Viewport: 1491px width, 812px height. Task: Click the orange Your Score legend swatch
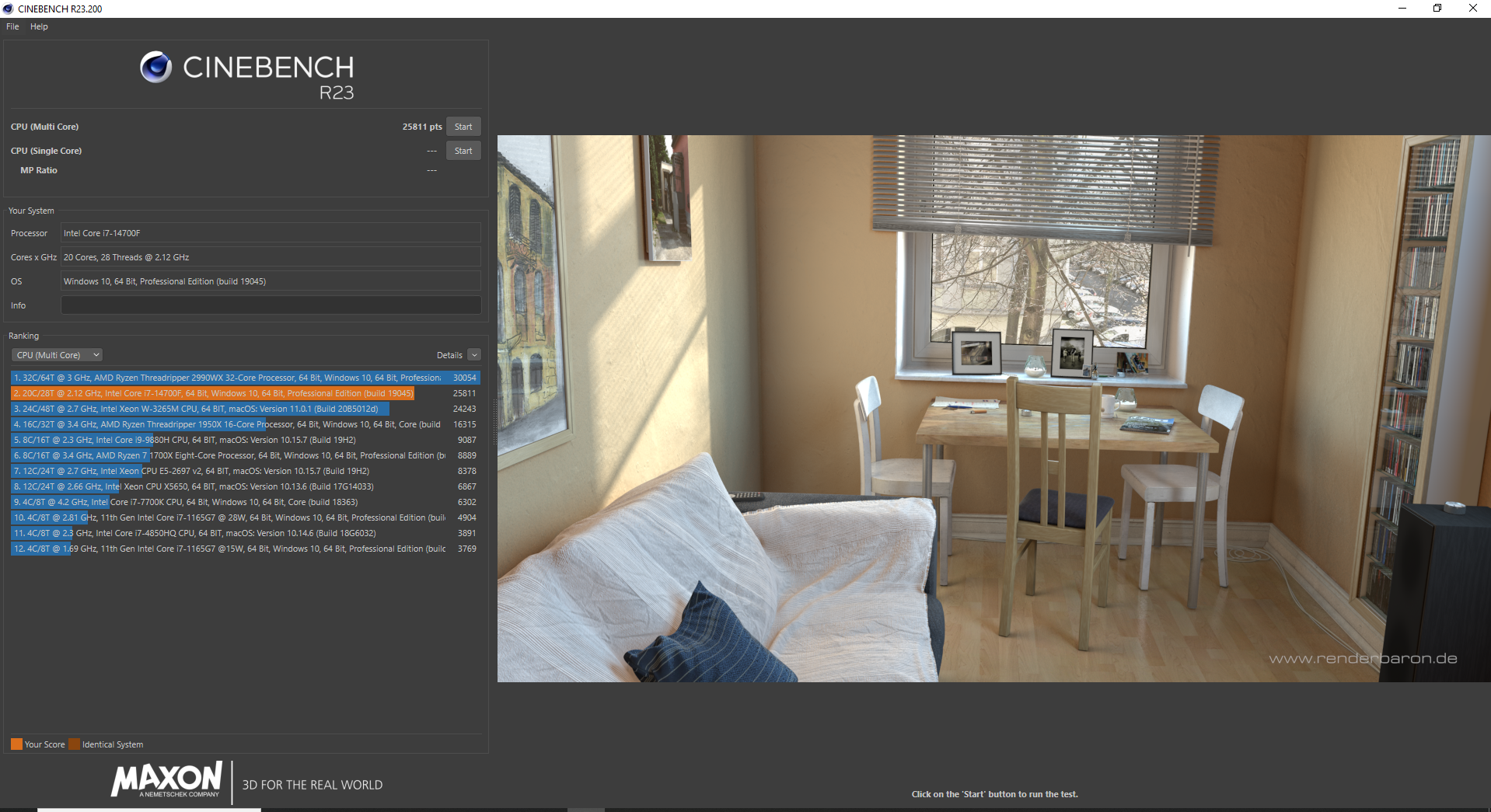(16, 744)
